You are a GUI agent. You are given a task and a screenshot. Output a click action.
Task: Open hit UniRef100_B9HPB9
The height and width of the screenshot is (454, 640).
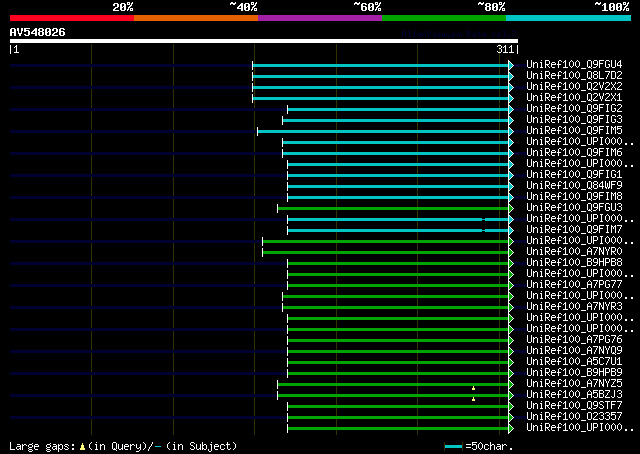click(574, 373)
